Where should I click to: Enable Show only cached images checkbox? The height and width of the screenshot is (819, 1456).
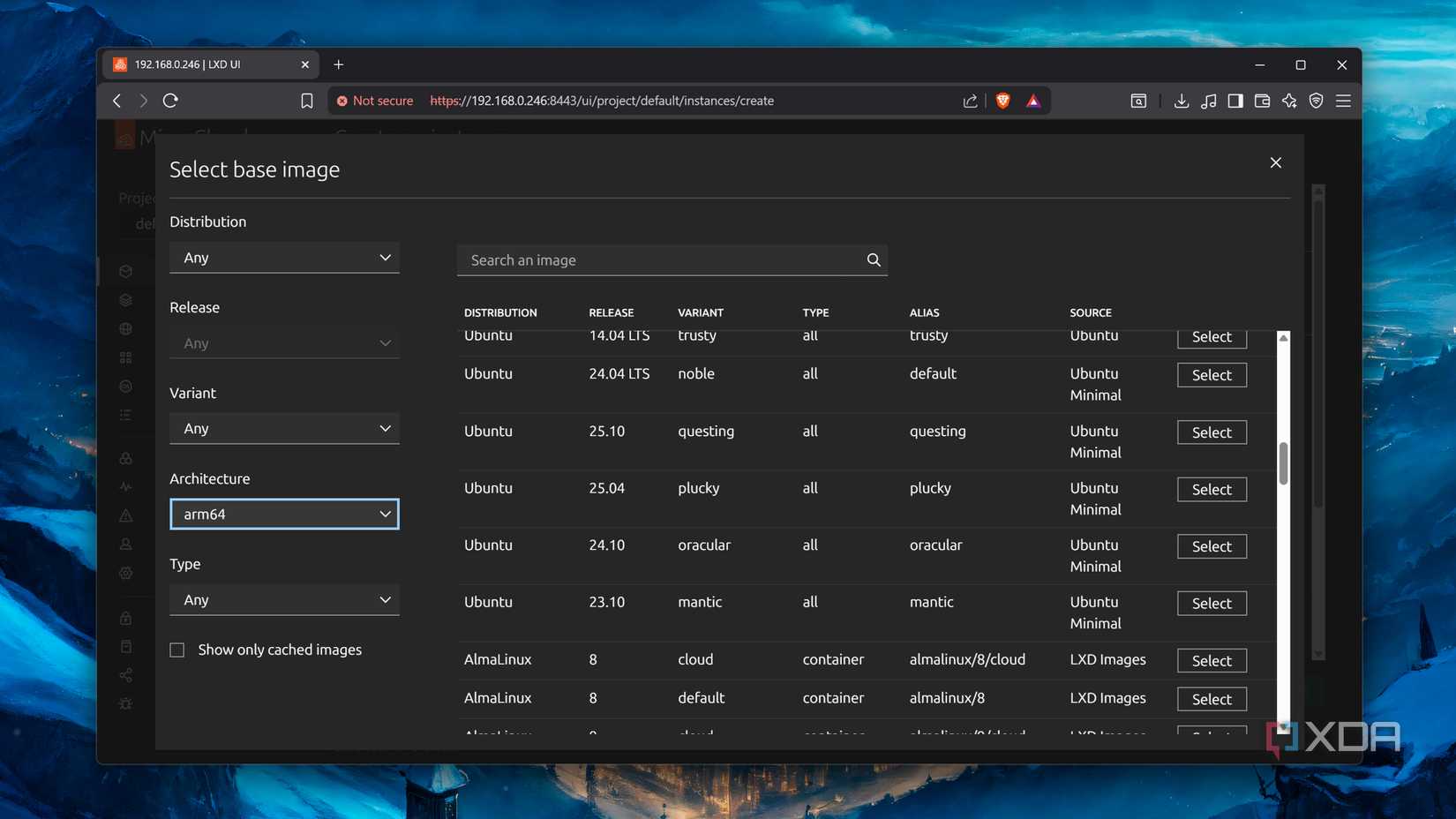[x=177, y=650]
